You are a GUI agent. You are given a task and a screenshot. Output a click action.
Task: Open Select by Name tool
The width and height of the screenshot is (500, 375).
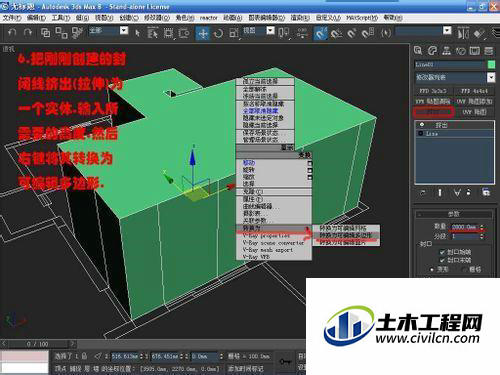pyautogui.click(x=153, y=33)
